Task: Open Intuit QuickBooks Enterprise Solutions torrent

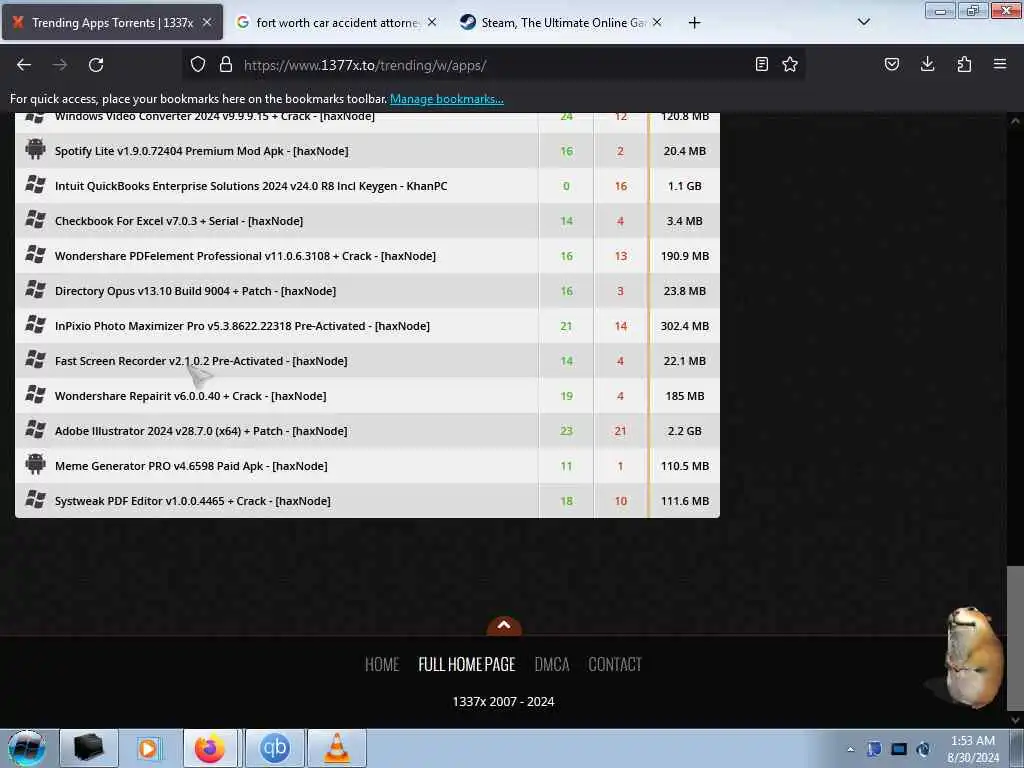Action: [251, 186]
